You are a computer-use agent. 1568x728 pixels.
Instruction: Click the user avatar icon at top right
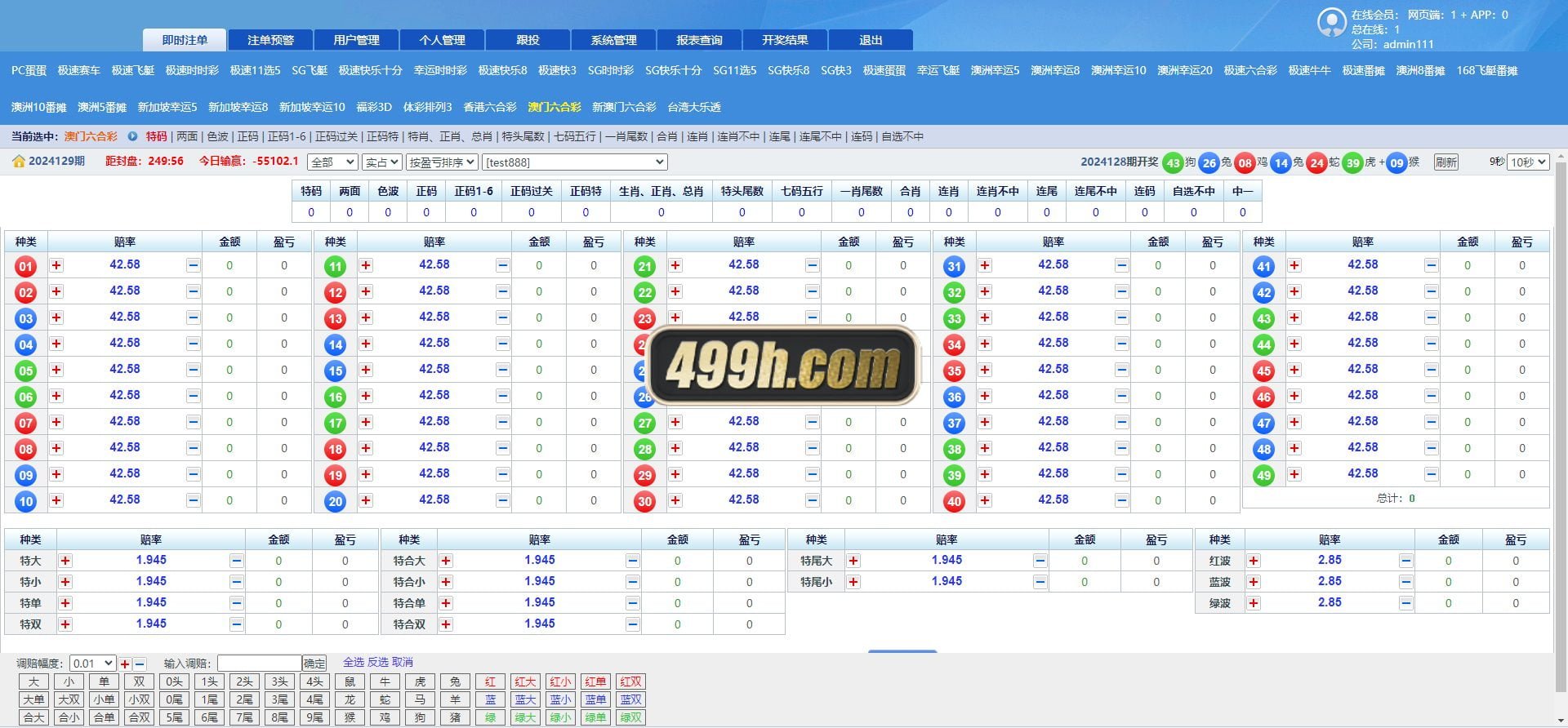coord(1331,23)
